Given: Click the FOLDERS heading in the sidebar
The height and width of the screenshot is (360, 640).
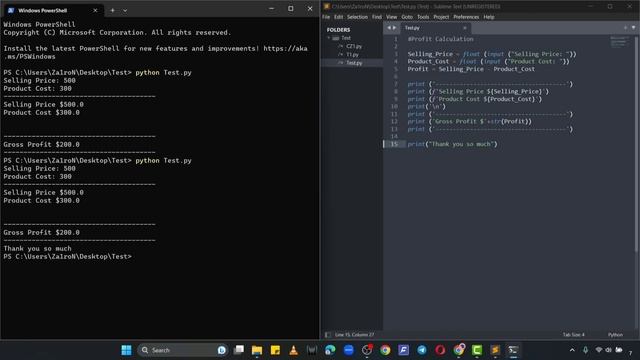Looking at the screenshot, I should (338, 30).
